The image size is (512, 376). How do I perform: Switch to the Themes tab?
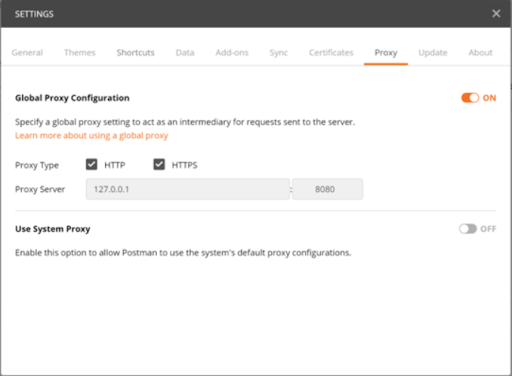[x=80, y=53]
